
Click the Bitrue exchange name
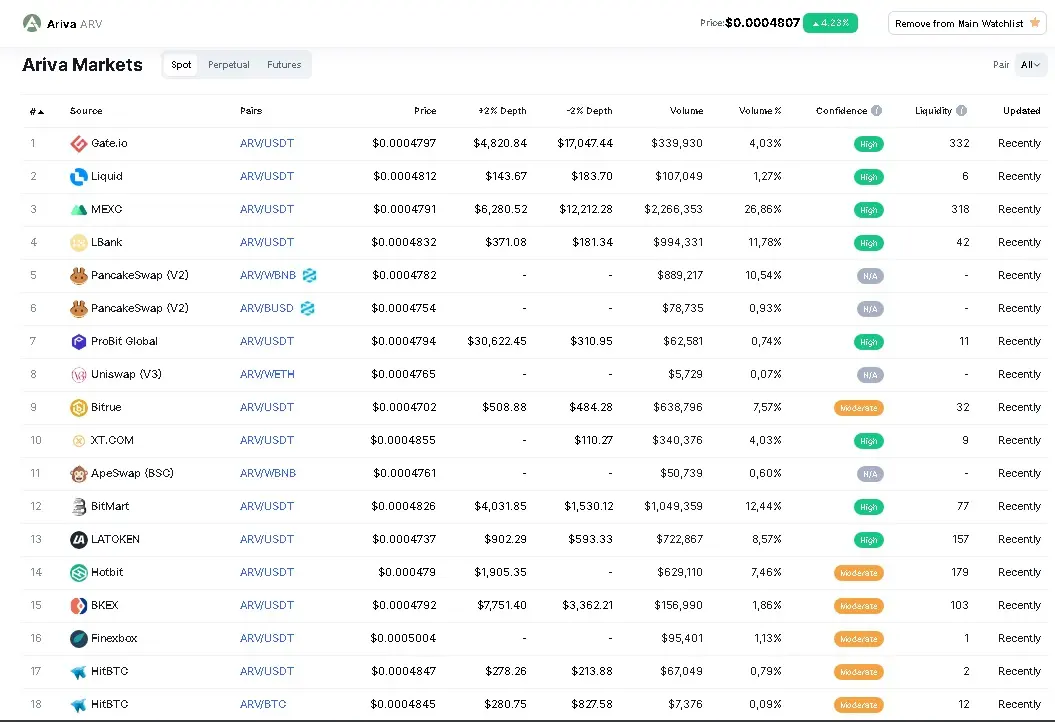[106, 407]
